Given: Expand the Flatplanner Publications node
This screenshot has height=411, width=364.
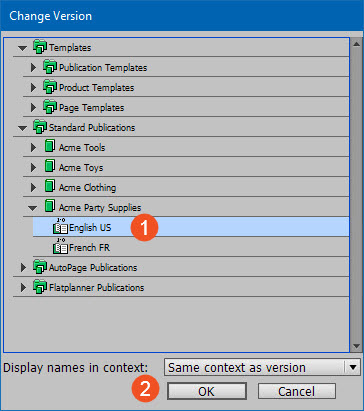Looking at the screenshot, I should click(23, 287).
